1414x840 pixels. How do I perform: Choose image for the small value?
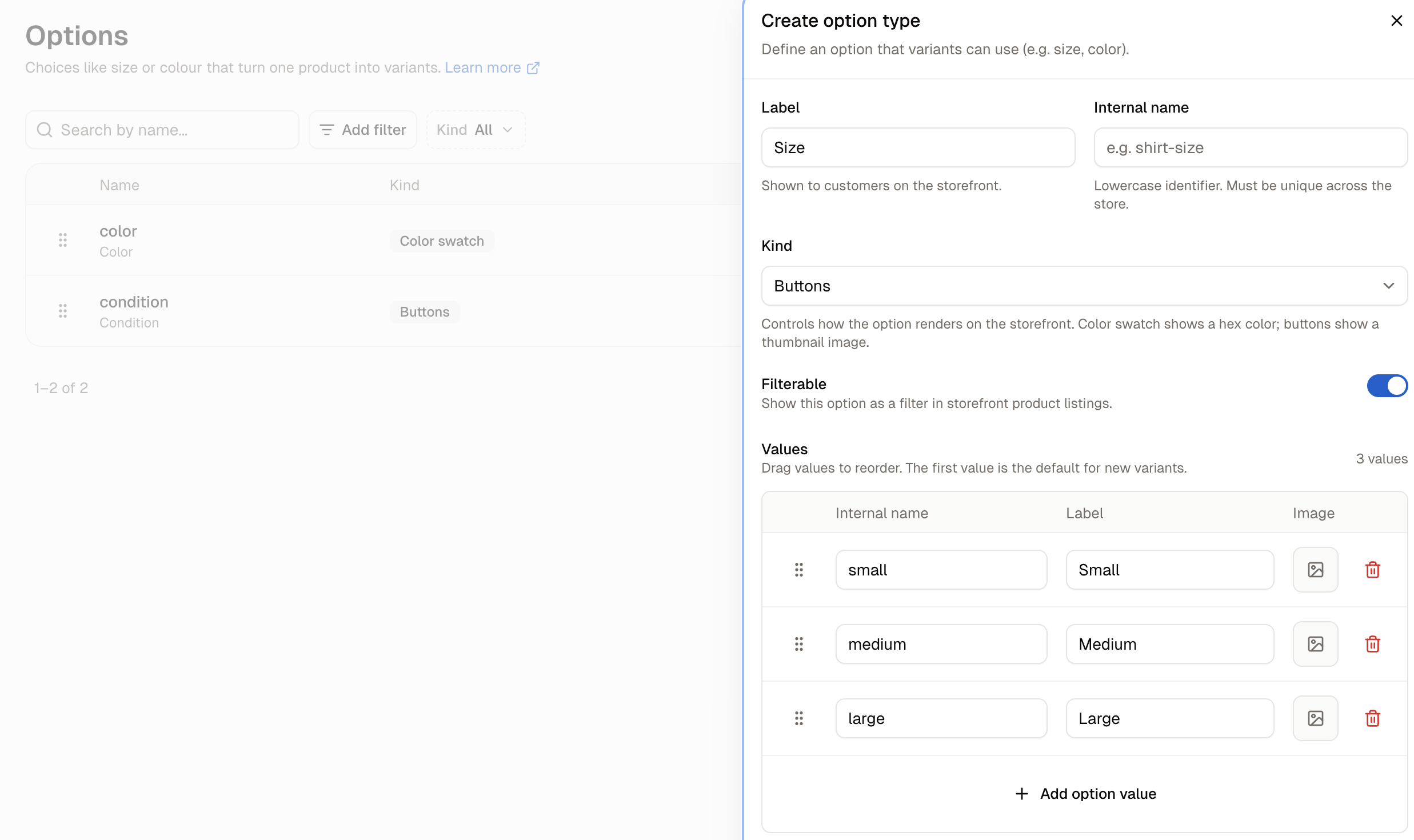click(1315, 570)
